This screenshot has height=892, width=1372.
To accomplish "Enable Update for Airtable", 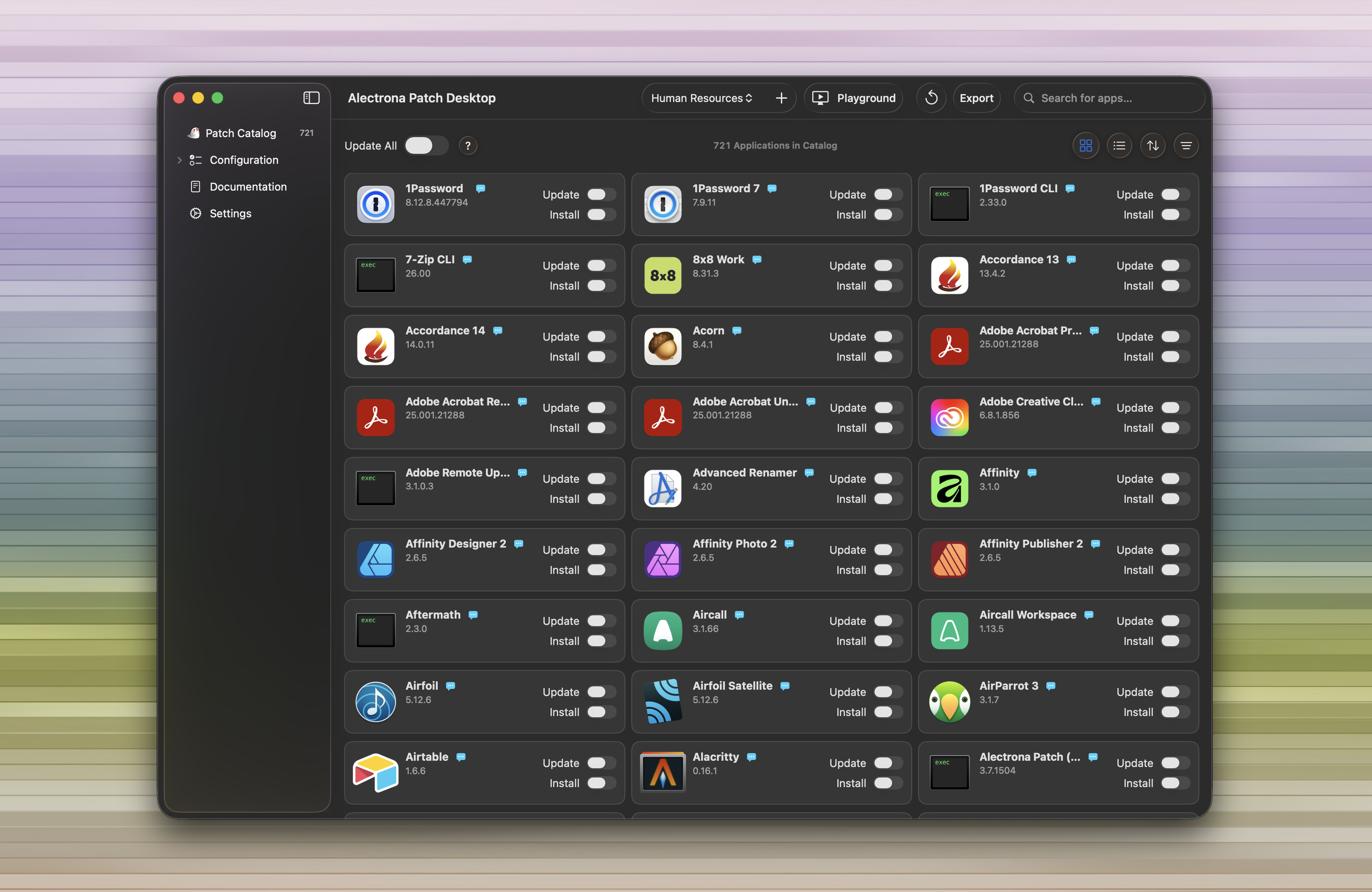I will coord(601,763).
